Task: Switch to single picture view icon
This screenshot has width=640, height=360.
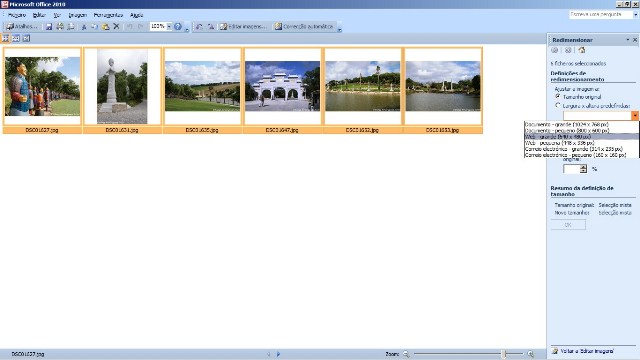Action: pyautogui.click(x=26, y=38)
